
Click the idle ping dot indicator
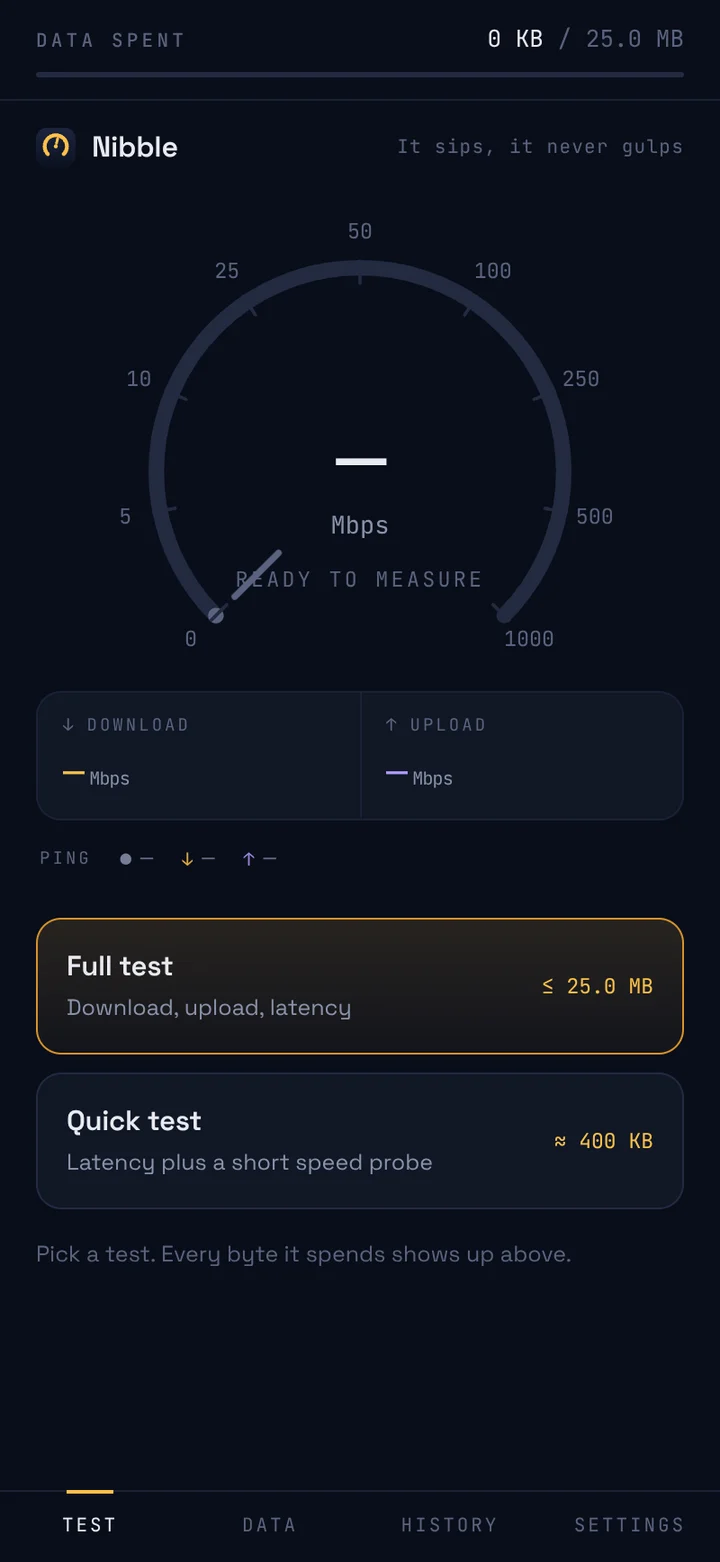[x=125, y=859]
